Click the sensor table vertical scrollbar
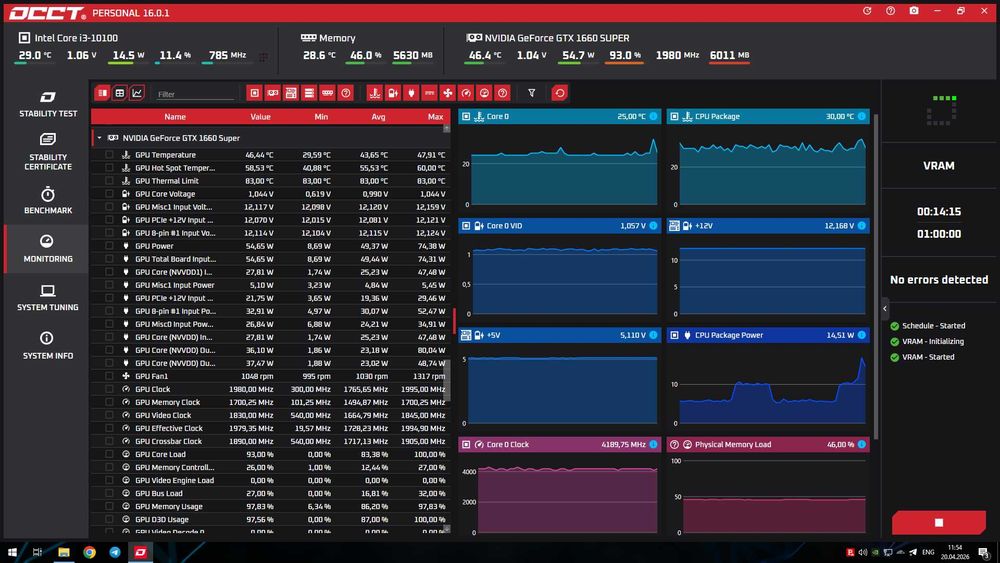 [x=446, y=380]
